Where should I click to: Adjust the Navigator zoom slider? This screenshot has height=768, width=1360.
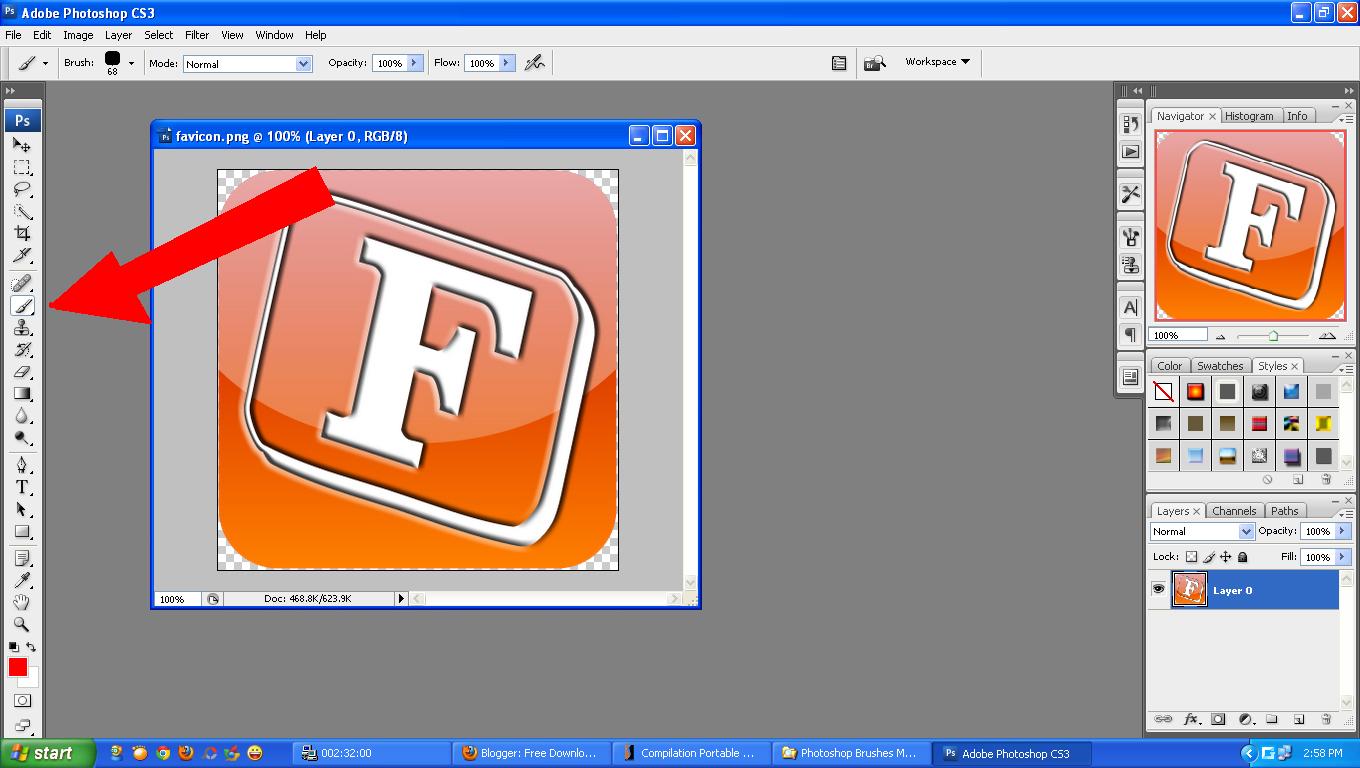click(1273, 335)
